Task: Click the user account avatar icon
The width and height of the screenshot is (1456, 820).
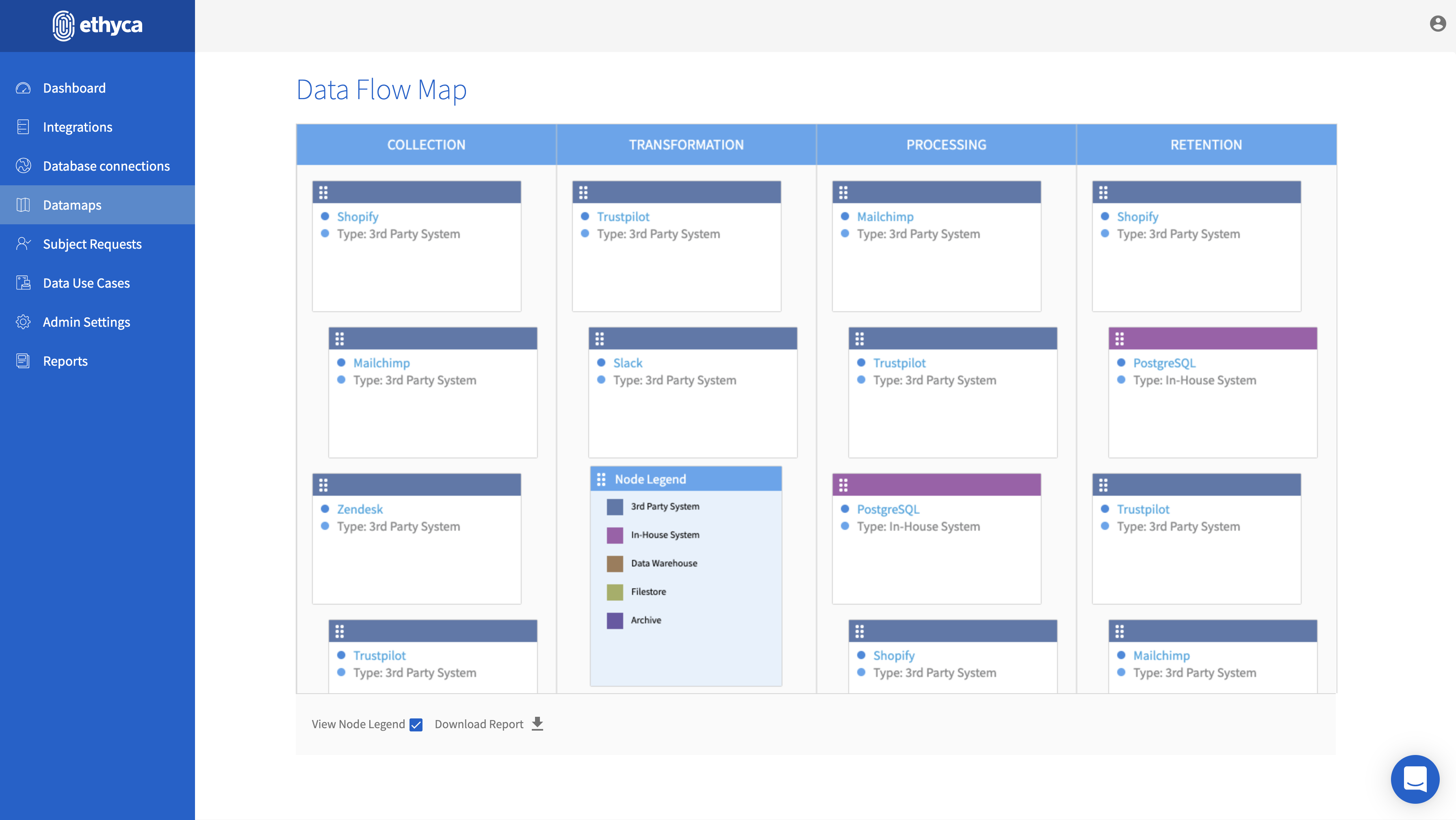Action: click(x=1437, y=24)
